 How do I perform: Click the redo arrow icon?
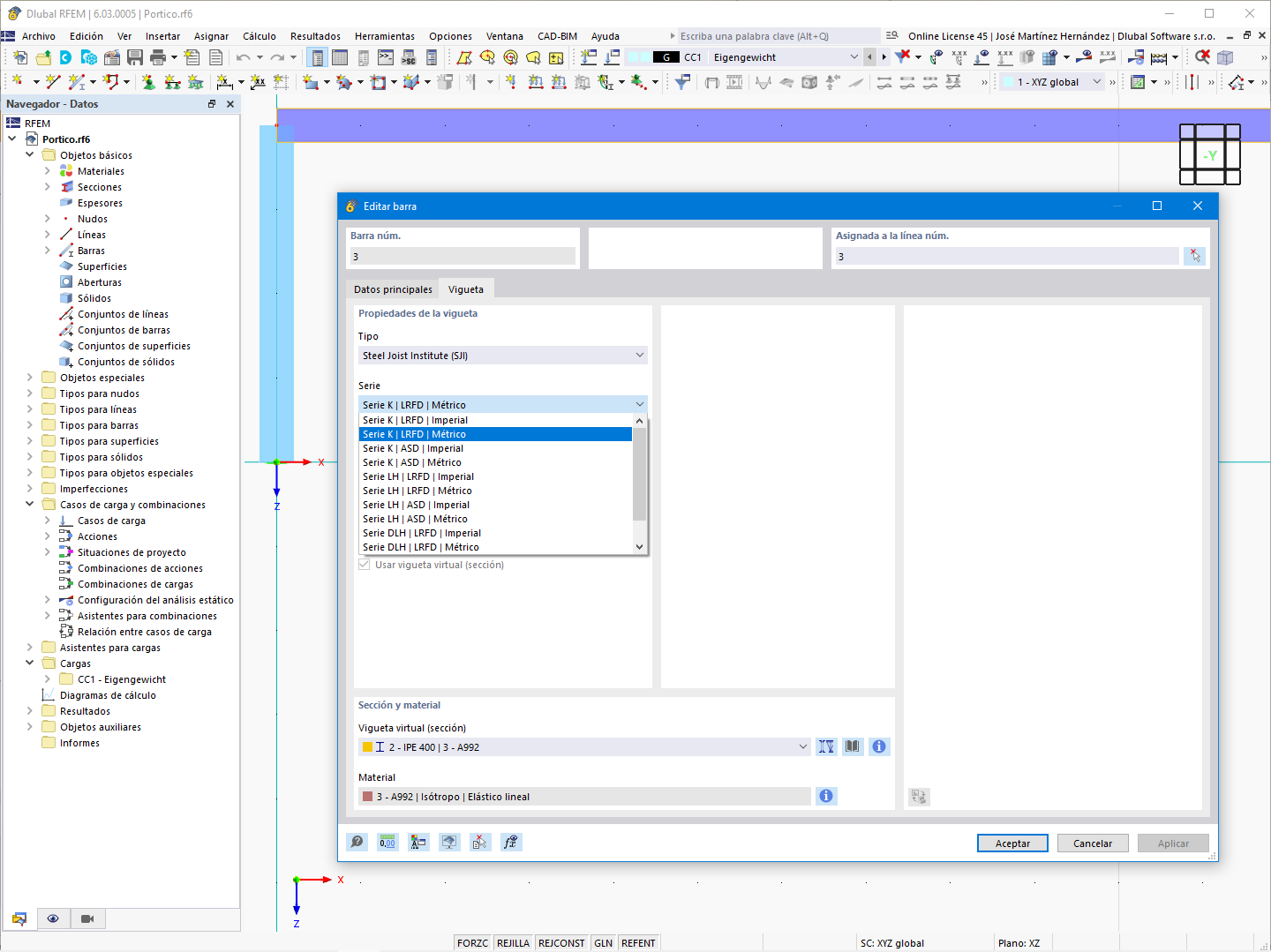[277, 57]
